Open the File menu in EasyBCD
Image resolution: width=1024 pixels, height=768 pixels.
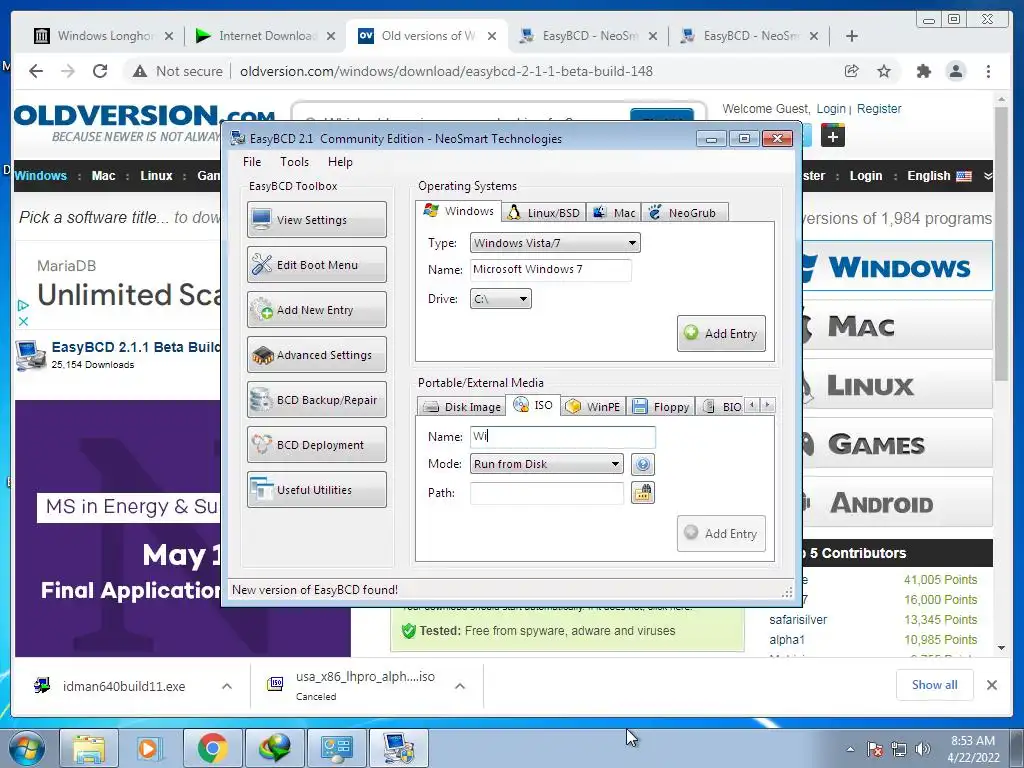pos(252,162)
